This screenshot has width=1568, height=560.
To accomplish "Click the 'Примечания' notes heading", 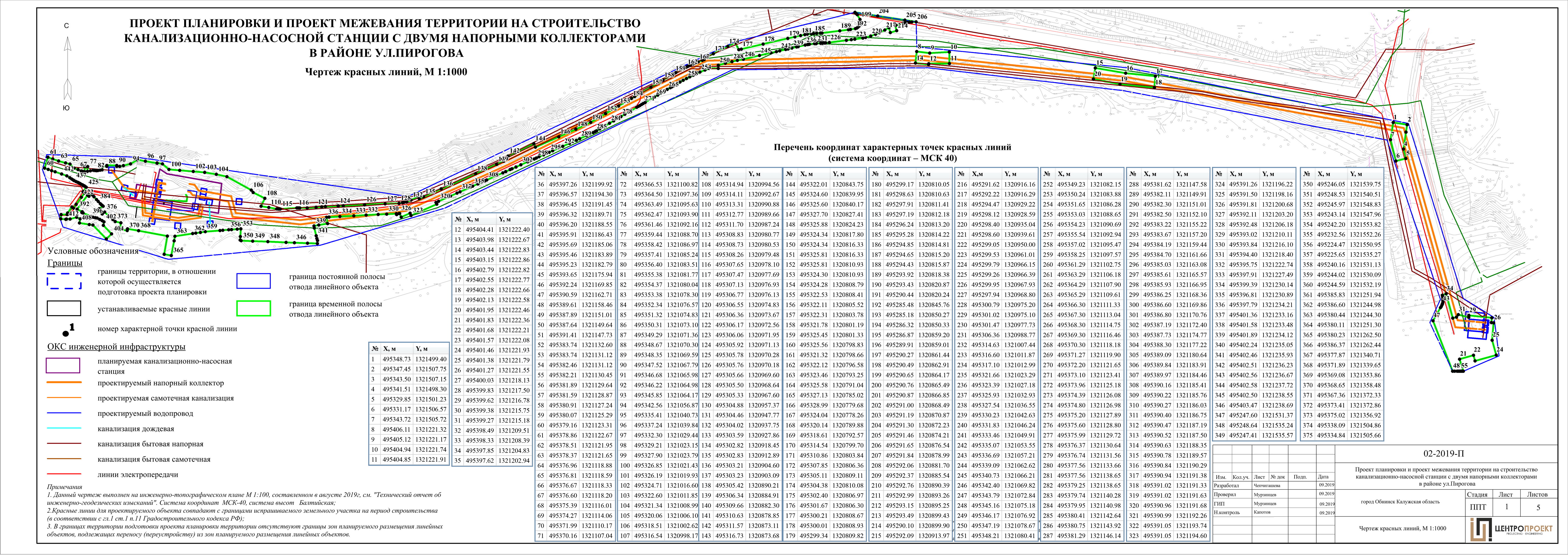I will 64,487.
